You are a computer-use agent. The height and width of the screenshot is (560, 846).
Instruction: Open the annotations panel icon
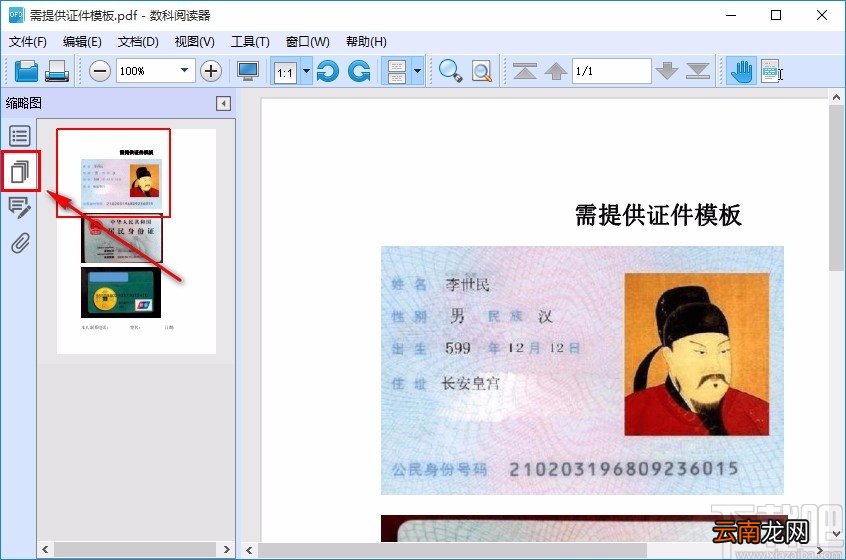point(20,207)
